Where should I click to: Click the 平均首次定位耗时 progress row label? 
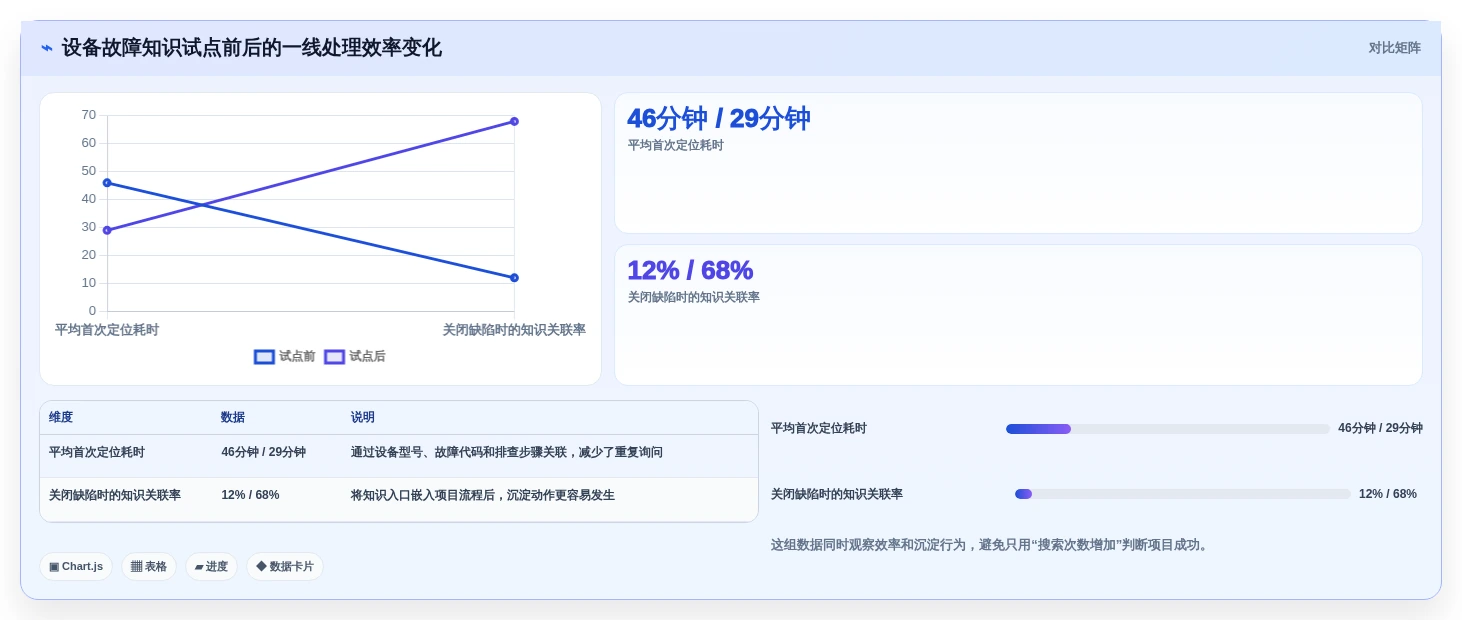pyautogui.click(x=819, y=429)
